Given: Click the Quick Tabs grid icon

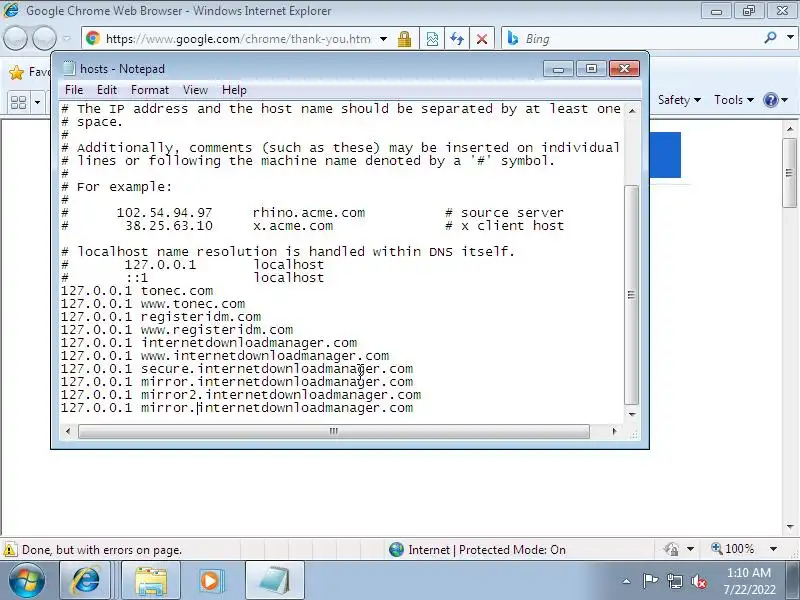Looking at the screenshot, I should pyautogui.click(x=18, y=103).
